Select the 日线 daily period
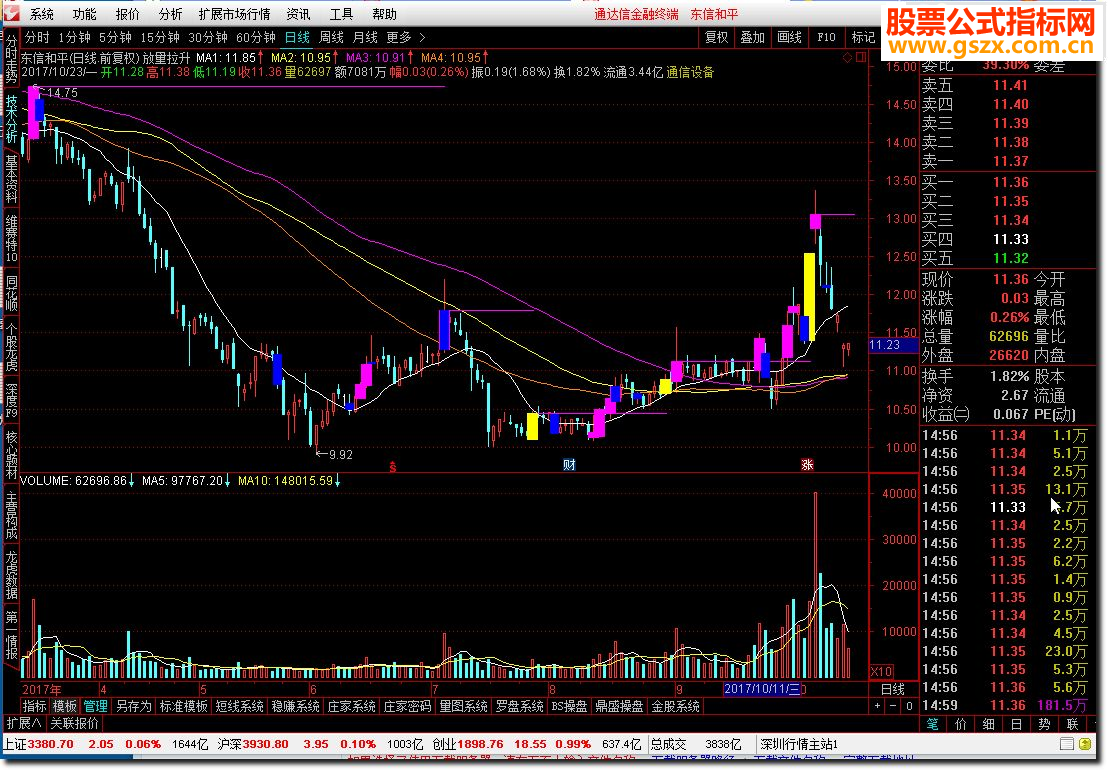 [x=297, y=37]
